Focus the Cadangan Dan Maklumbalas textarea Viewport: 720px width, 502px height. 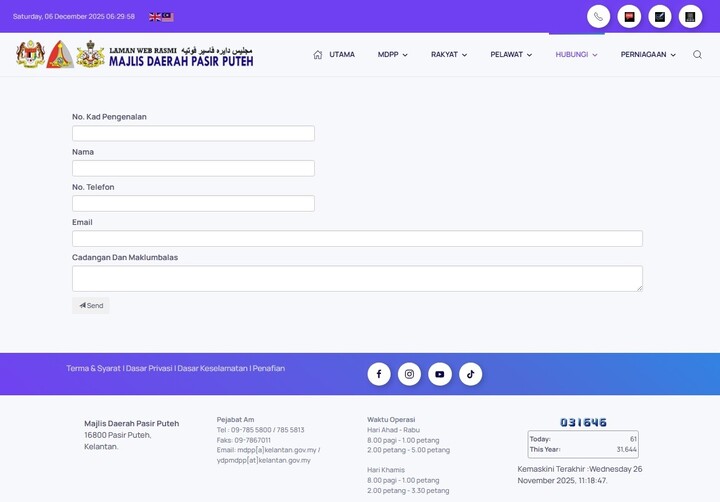pos(357,279)
